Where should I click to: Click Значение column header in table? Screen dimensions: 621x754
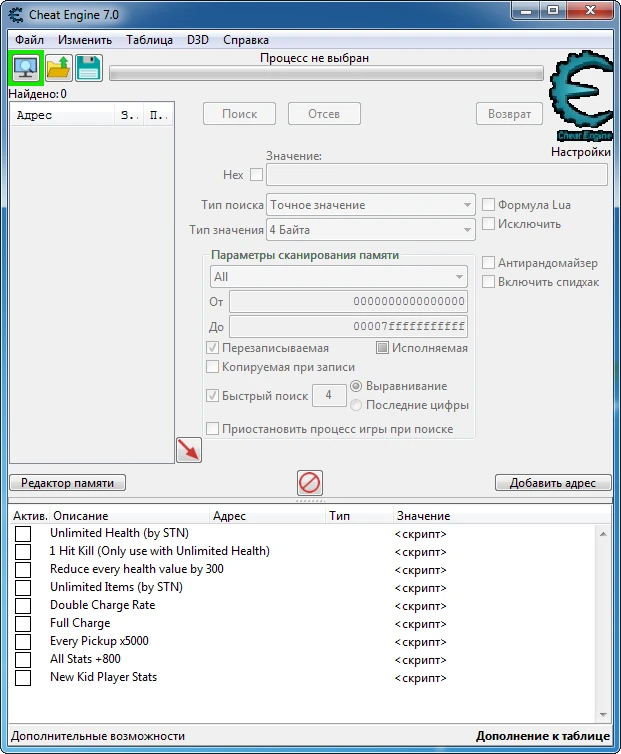click(502, 516)
